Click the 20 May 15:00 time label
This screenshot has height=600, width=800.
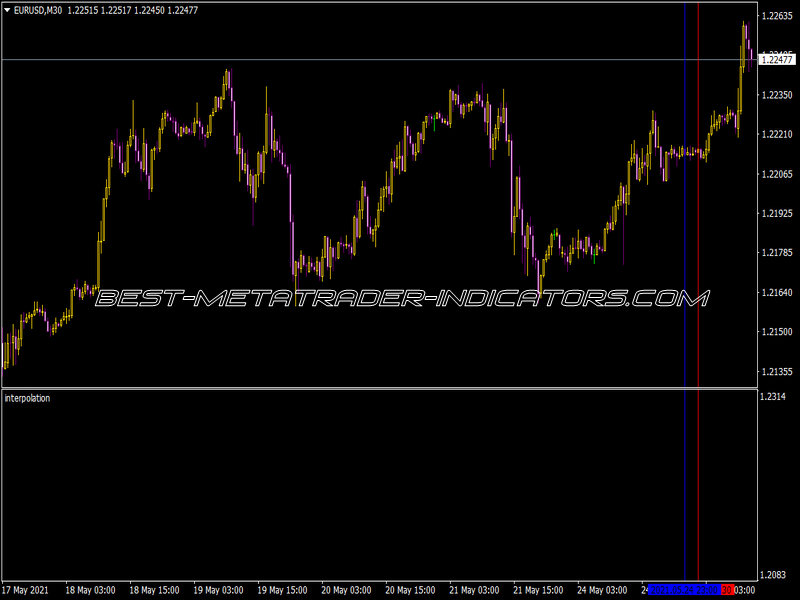410,590
